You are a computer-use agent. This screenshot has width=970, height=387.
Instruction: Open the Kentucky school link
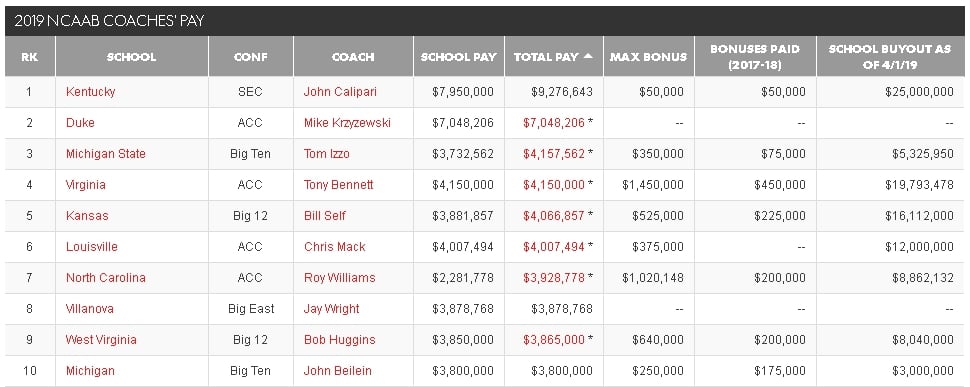pos(90,91)
